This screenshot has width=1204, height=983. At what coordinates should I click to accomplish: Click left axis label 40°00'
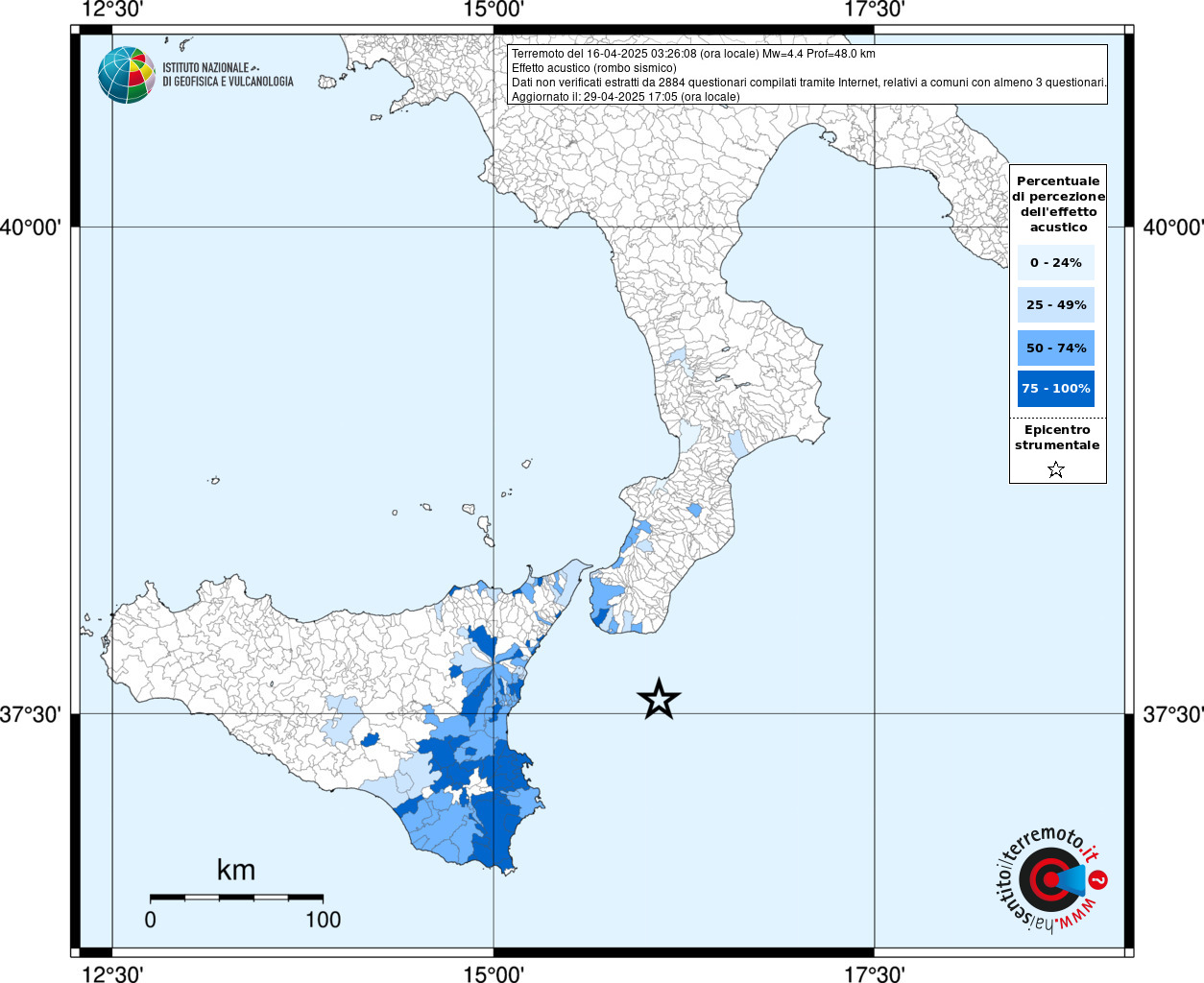(31, 228)
